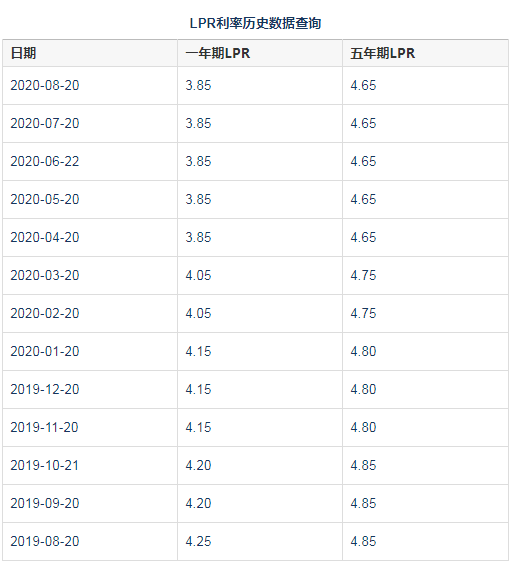The width and height of the screenshot is (510, 561).
Task: Click the date cell 2020-08-20
Action: tap(45, 85)
